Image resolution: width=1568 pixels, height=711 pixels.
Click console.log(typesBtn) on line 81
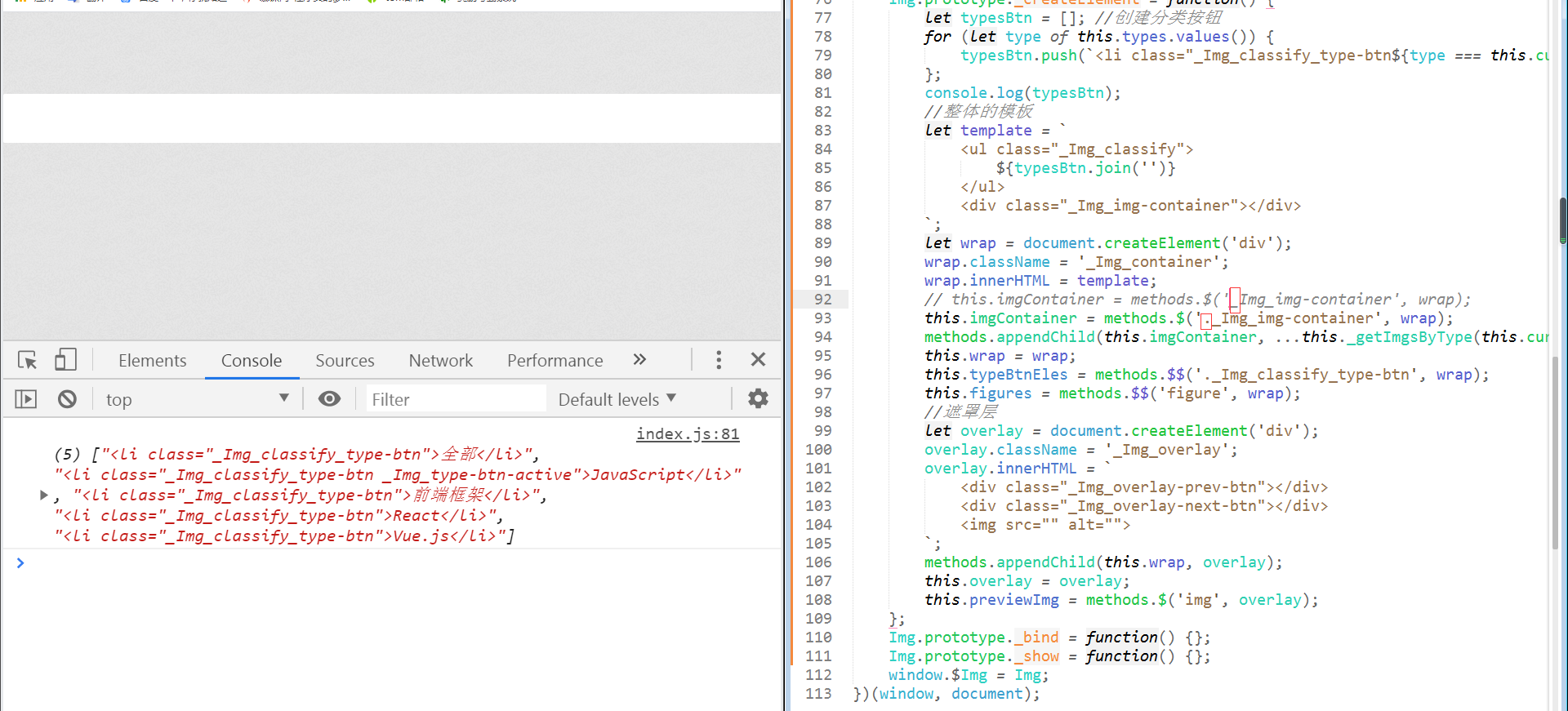coord(1022,93)
